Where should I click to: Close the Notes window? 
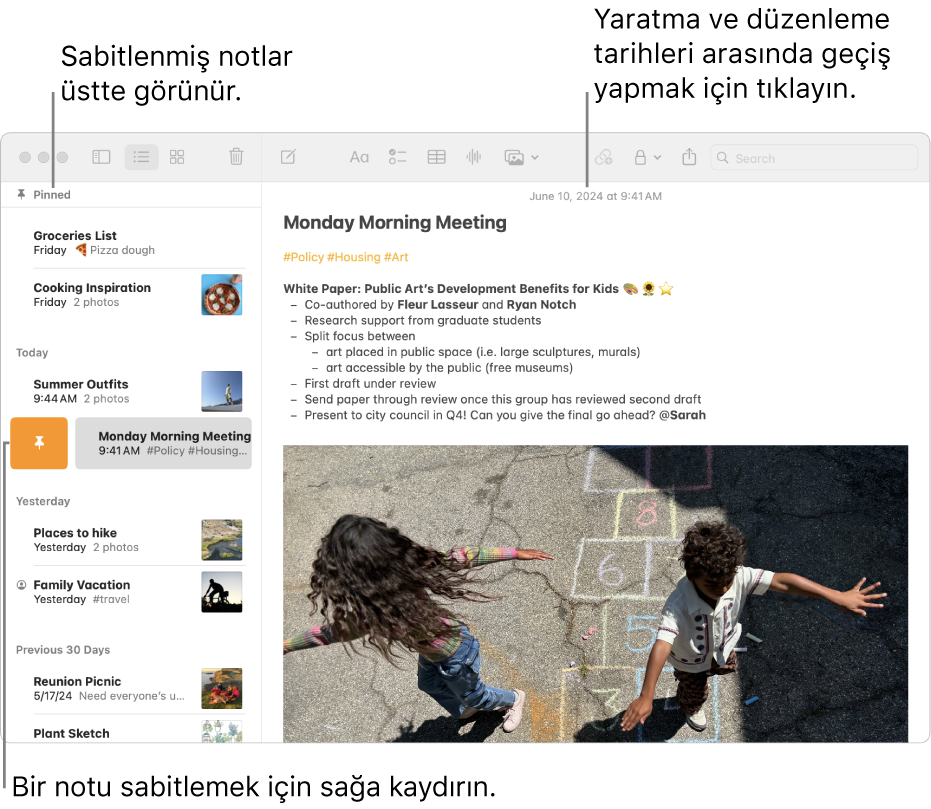click(25, 157)
